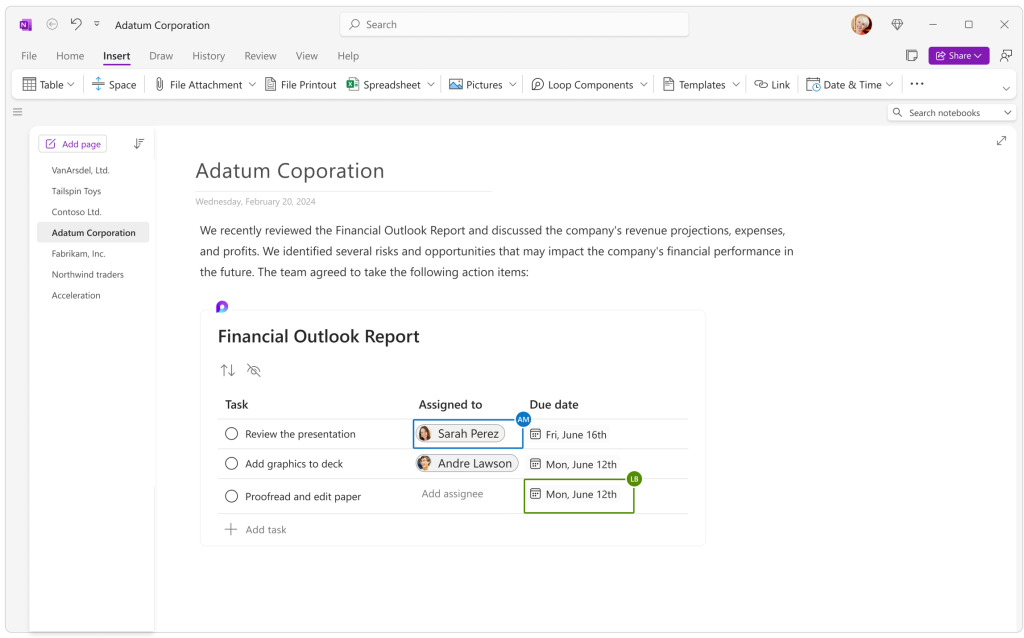This screenshot has width=1024, height=638.
Task: Go back using the back arrow icon
Action: point(52,24)
